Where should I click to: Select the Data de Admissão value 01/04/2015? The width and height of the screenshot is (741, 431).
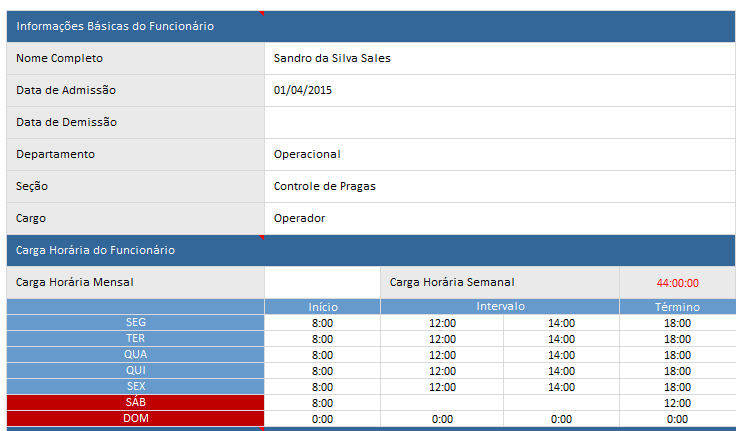pyautogui.click(x=499, y=90)
